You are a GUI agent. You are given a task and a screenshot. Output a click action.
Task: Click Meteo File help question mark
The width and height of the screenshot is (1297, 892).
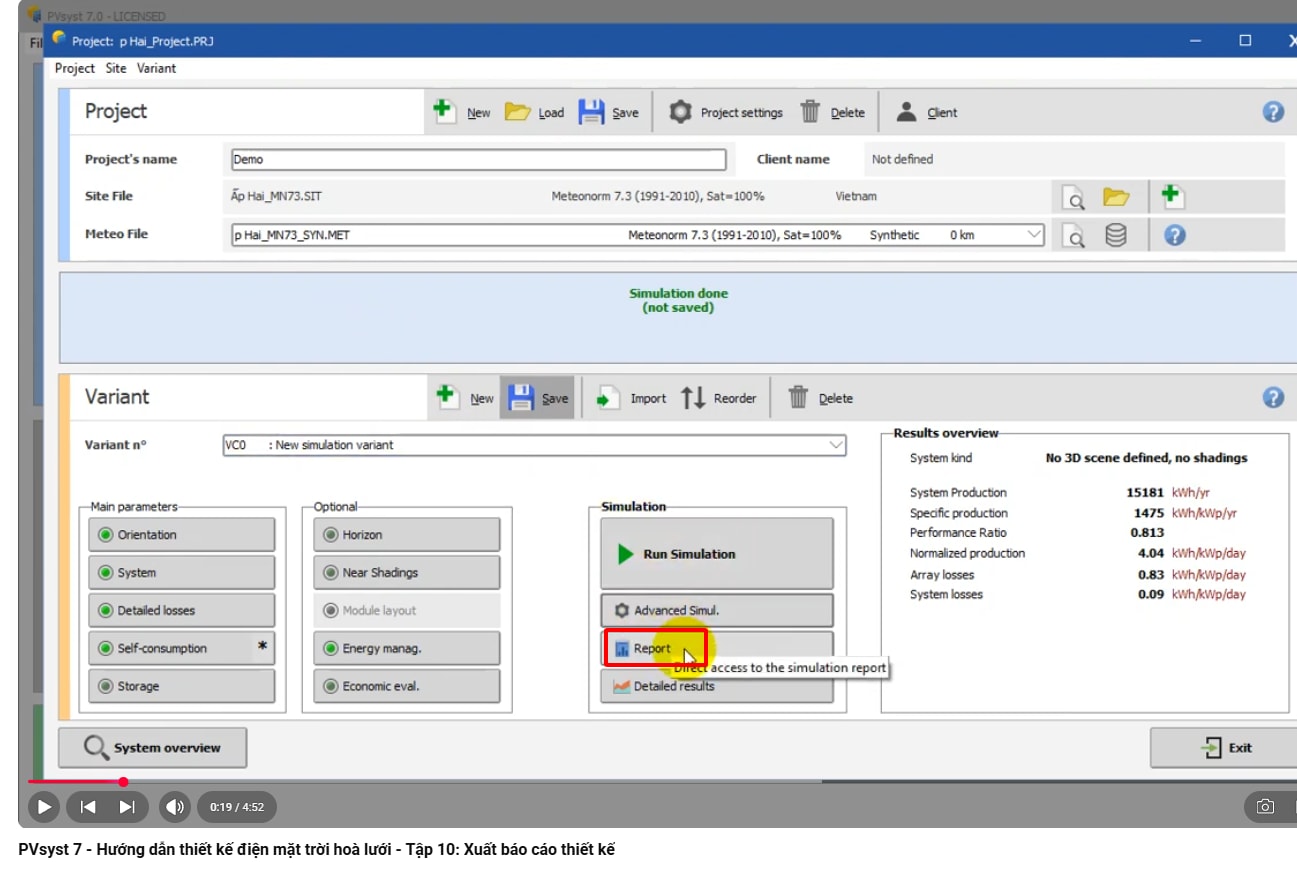[x=1175, y=235]
